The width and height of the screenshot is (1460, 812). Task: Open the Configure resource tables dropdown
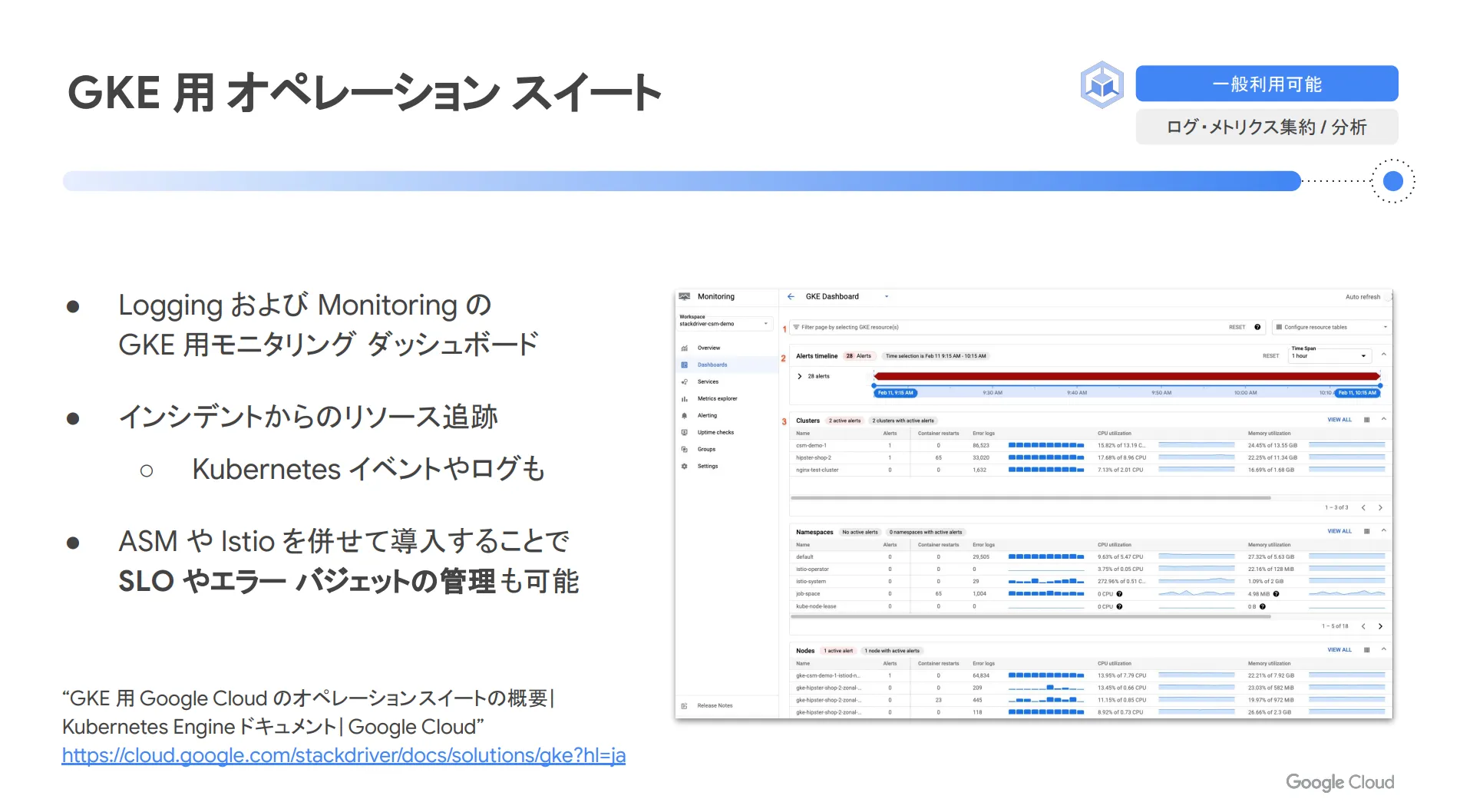[x=1331, y=327]
